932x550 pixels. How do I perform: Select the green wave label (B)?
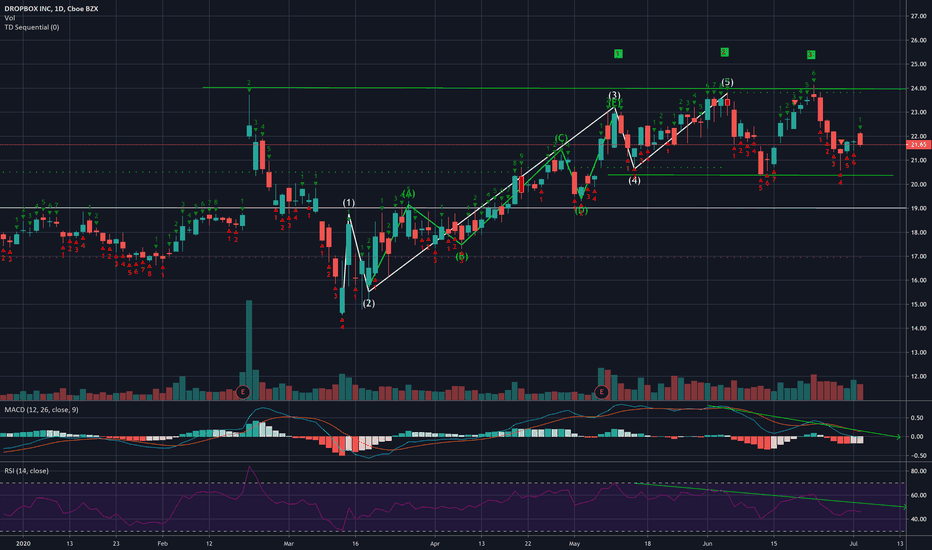(x=462, y=256)
